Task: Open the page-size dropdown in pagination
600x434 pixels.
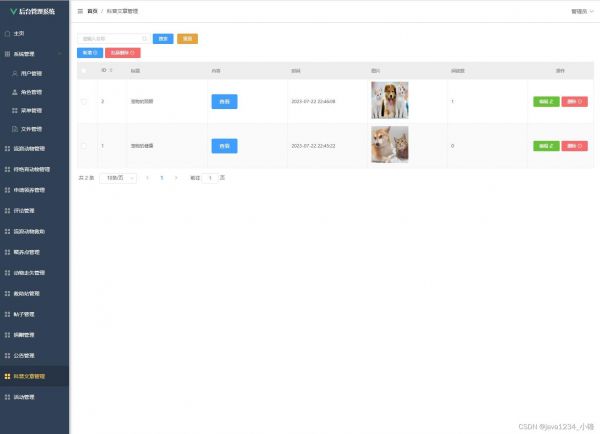Action: (118, 178)
